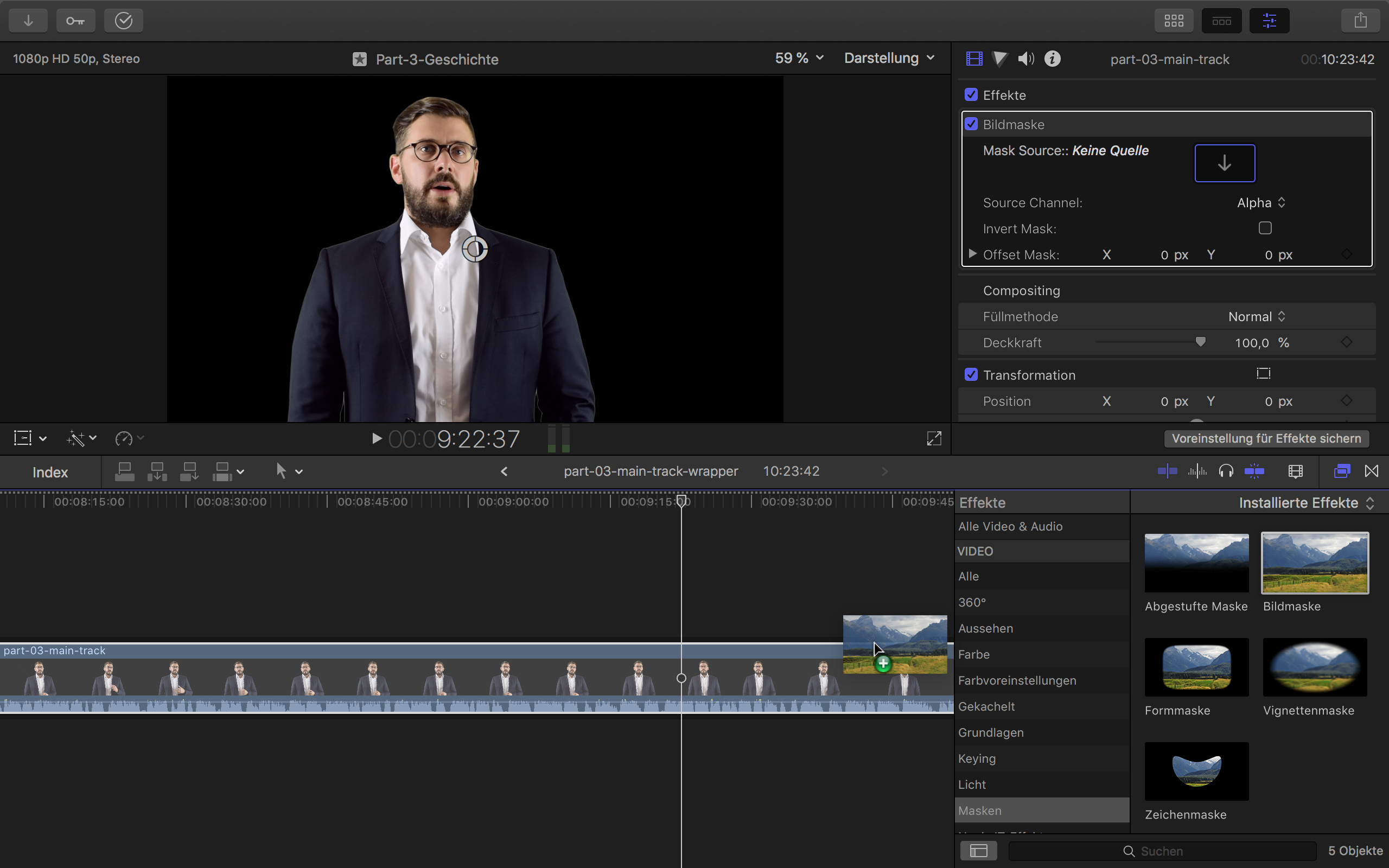Screen dimensions: 1389x868
Task: Toggle the Transformation checkbox
Action: coord(971,374)
